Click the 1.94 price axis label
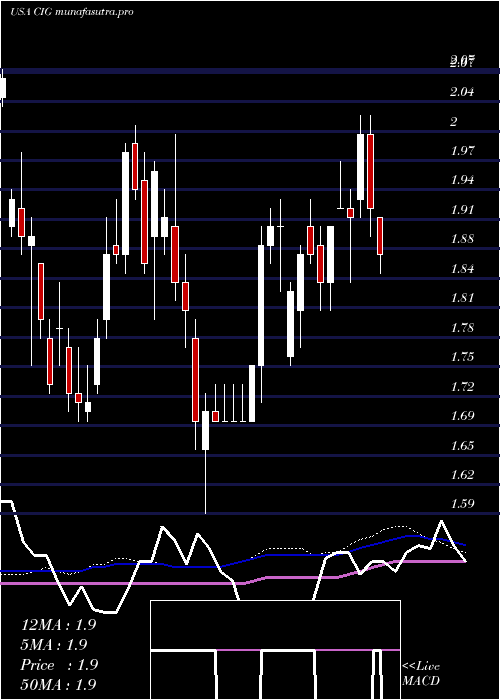Image resolution: width=500 pixels, height=700 pixels. click(462, 180)
